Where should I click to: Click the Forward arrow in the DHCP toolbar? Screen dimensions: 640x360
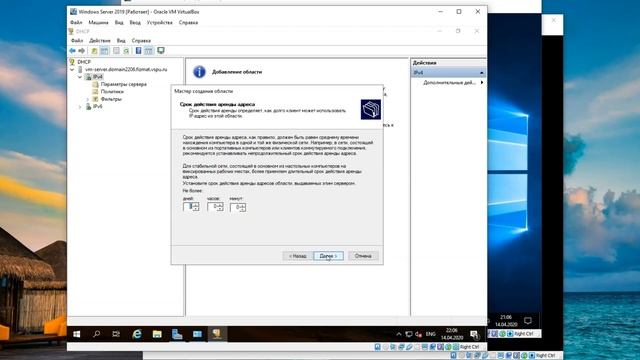point(82,51)
